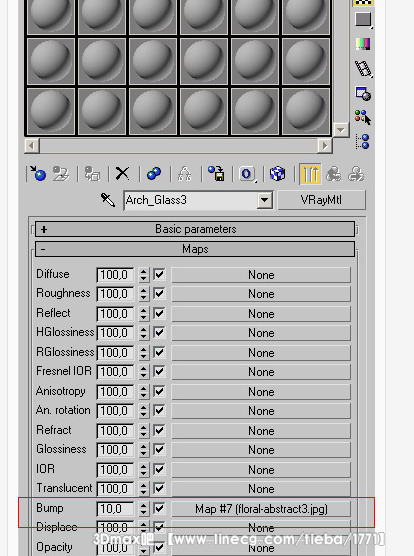Screen dimensions: 414x556
Task: Click the Bump amount value field
Action: [x=116, y=509]
